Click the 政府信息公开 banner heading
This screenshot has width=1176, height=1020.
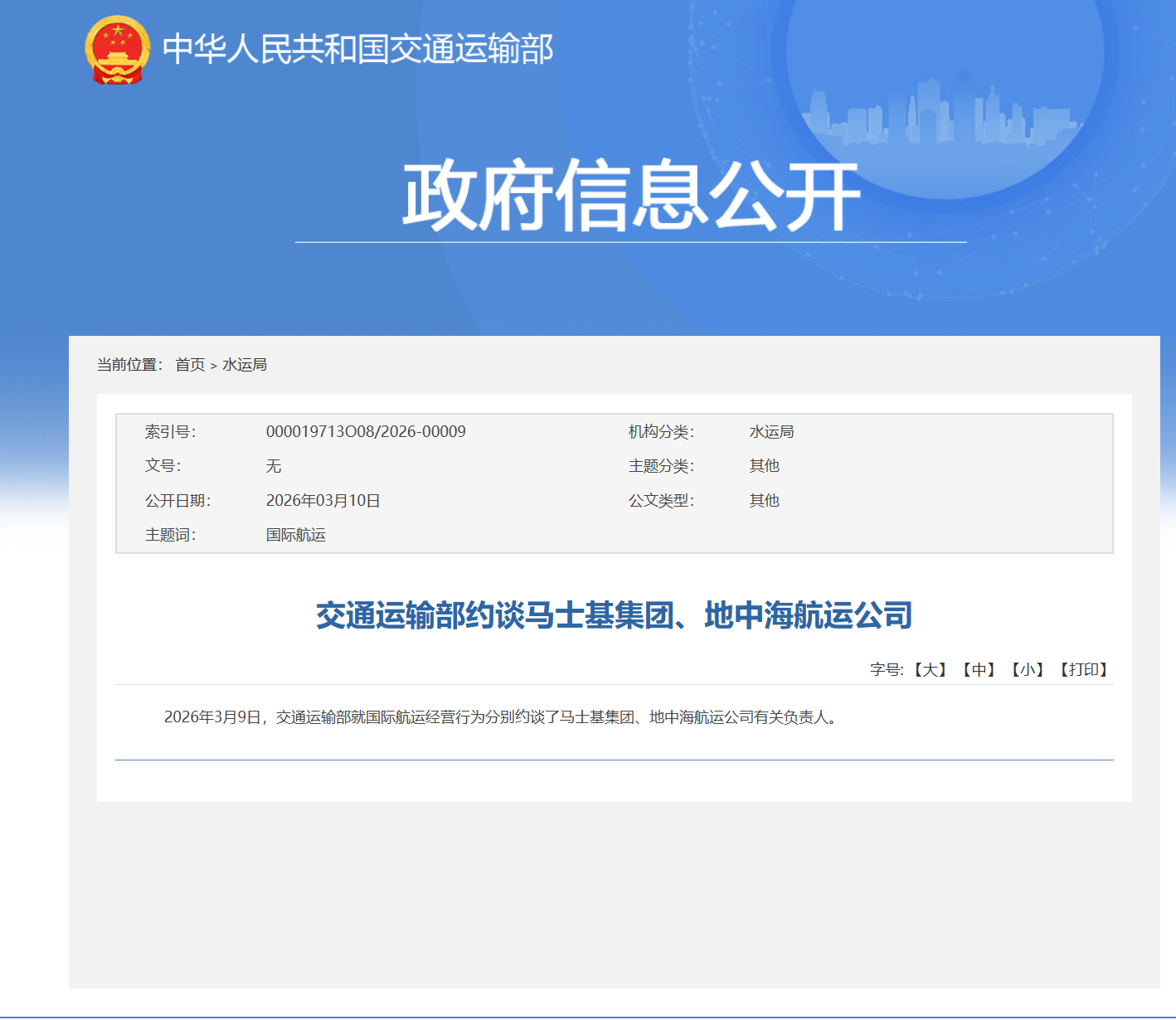pyautogui.click(x=630, y=197)
